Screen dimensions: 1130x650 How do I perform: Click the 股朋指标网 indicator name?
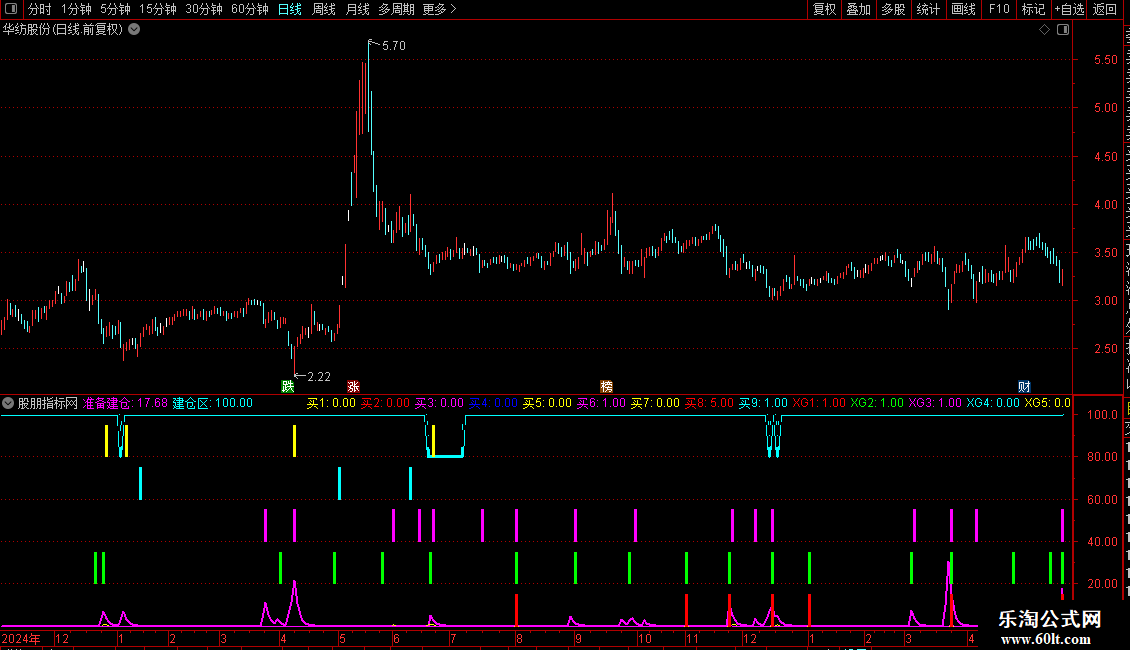tap(48, 404)
